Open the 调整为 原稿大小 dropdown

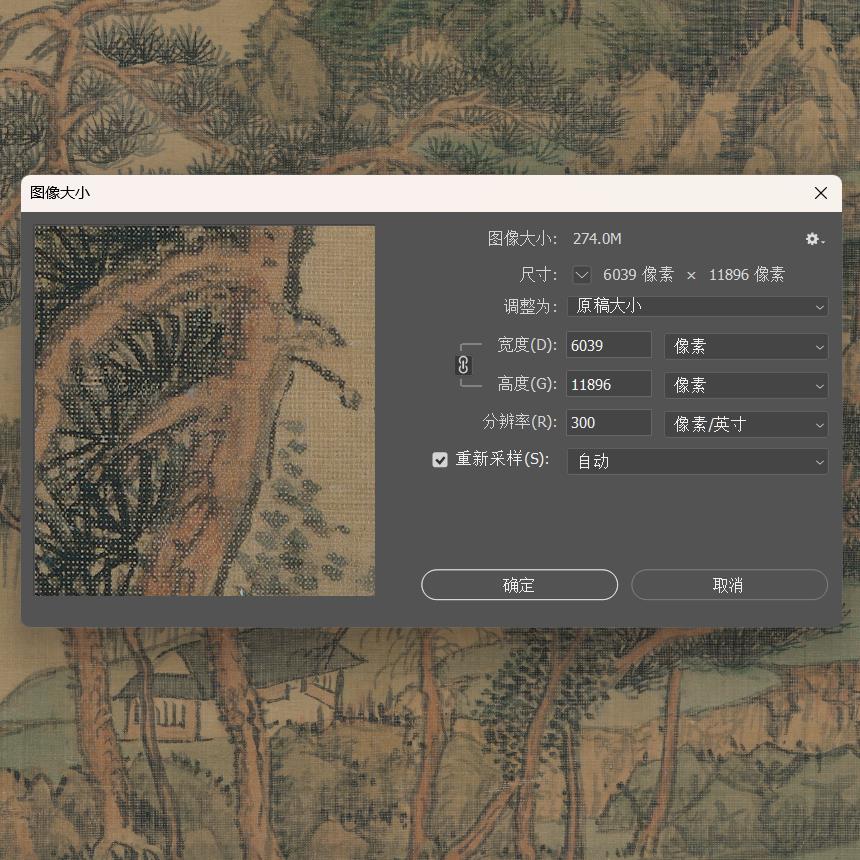[697, 306]
